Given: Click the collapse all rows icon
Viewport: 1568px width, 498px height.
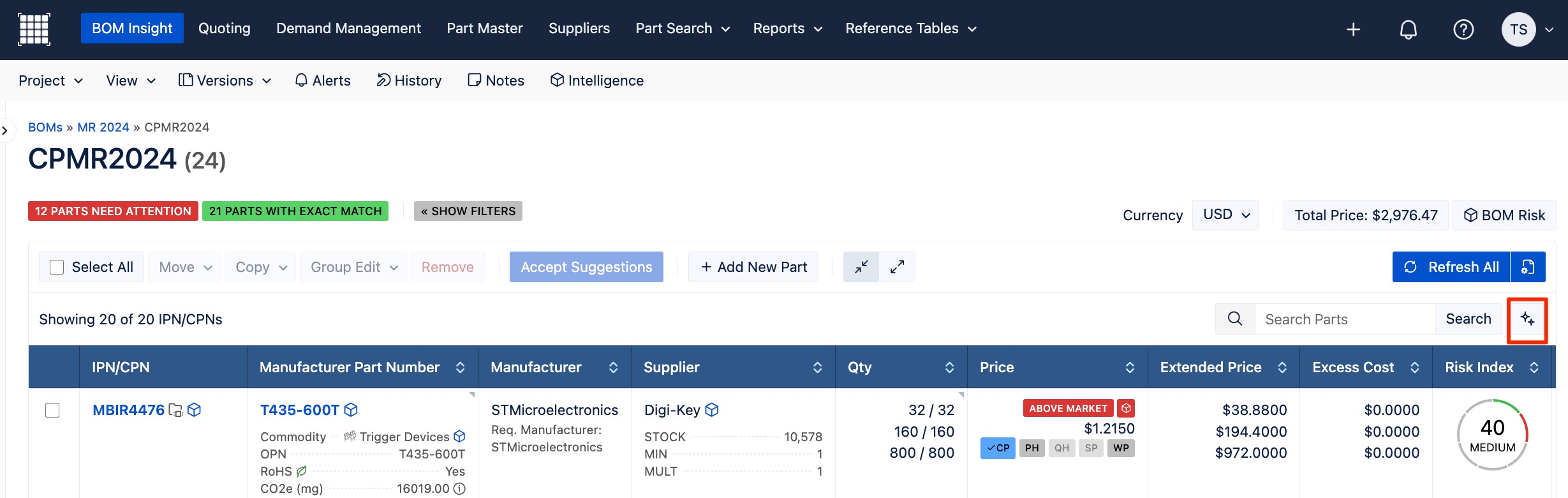Looking at the screenshot, I should coord(861,267).
